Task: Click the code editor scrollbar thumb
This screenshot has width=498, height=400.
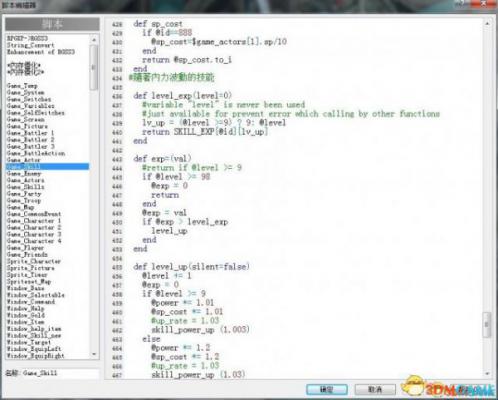Action: pos(487,324)
